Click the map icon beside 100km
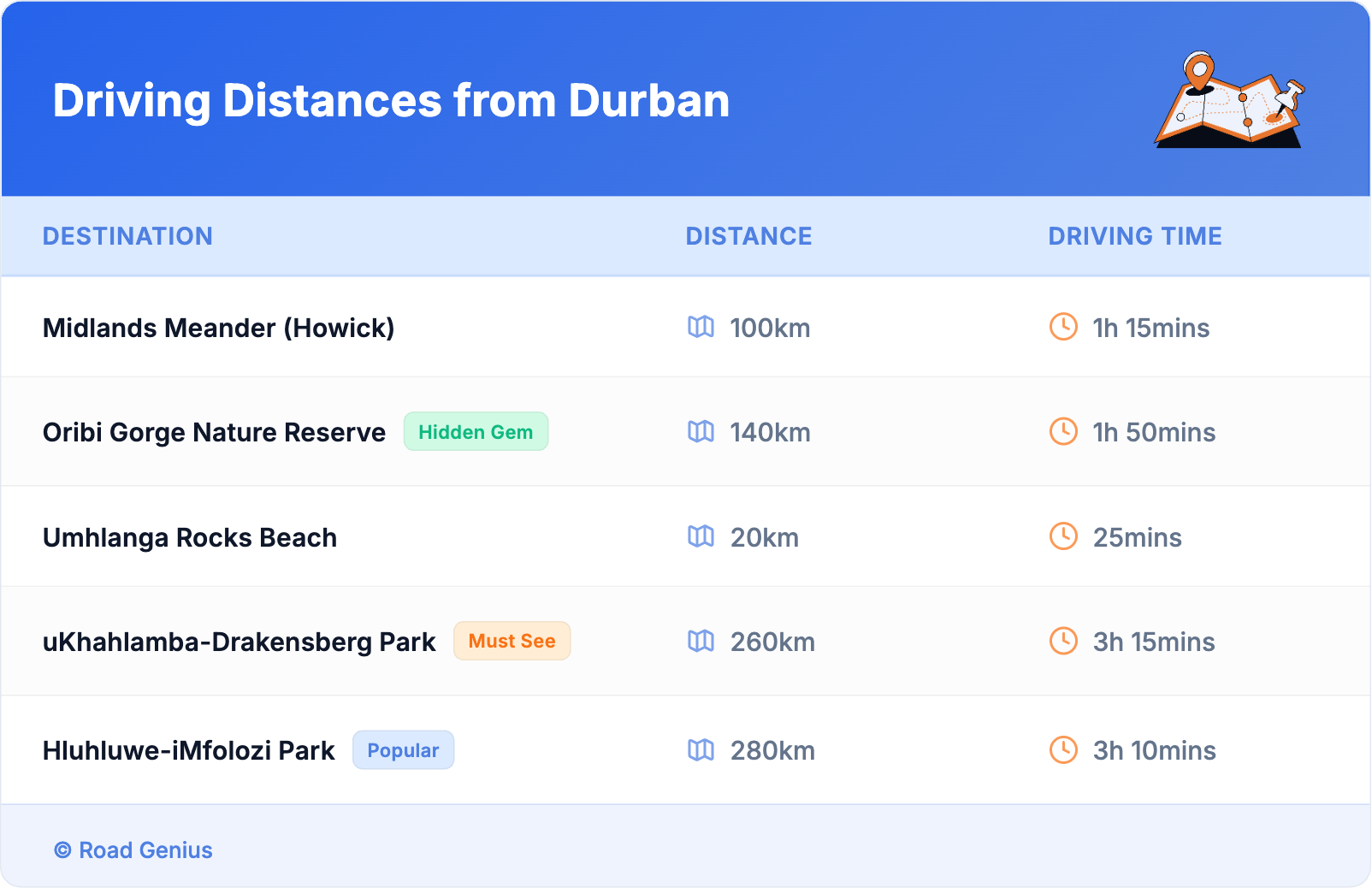Viewport: 1372px width, 888px height. (701, 327)
